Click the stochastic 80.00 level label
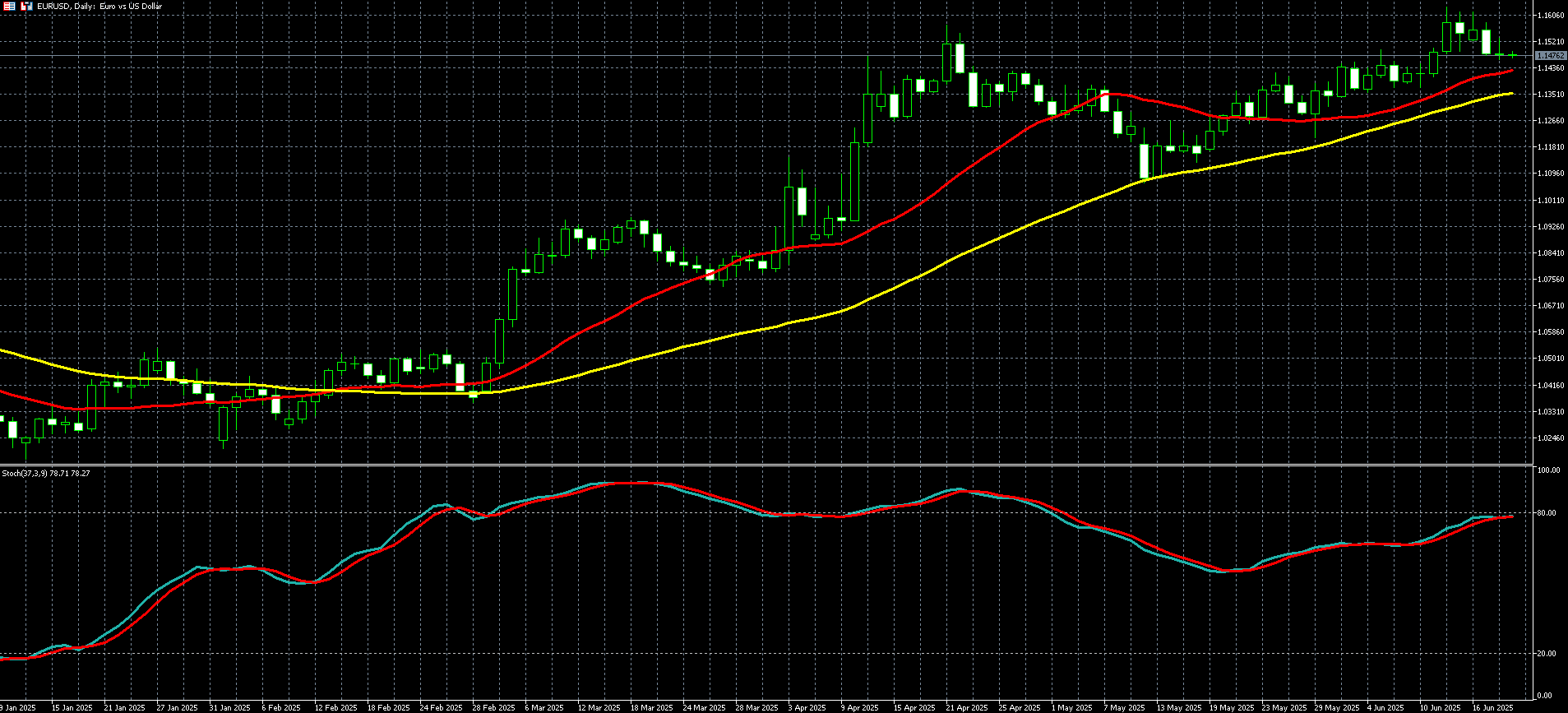This screenshot has height=713, width=1568. coord(1547,513)
